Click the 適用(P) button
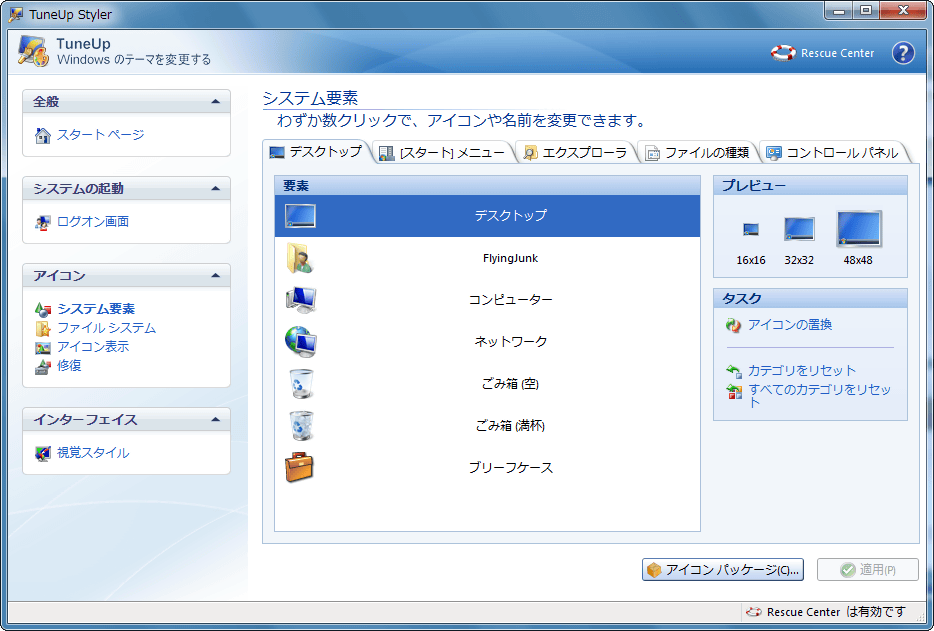The height and width of the screenshot is (631, 934). click(867, 570)
